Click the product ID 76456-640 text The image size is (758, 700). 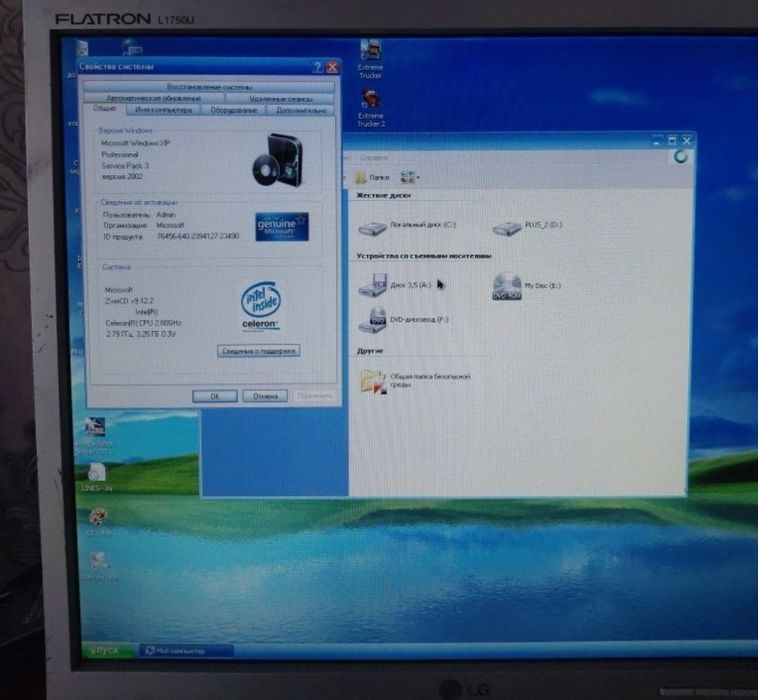198,236
